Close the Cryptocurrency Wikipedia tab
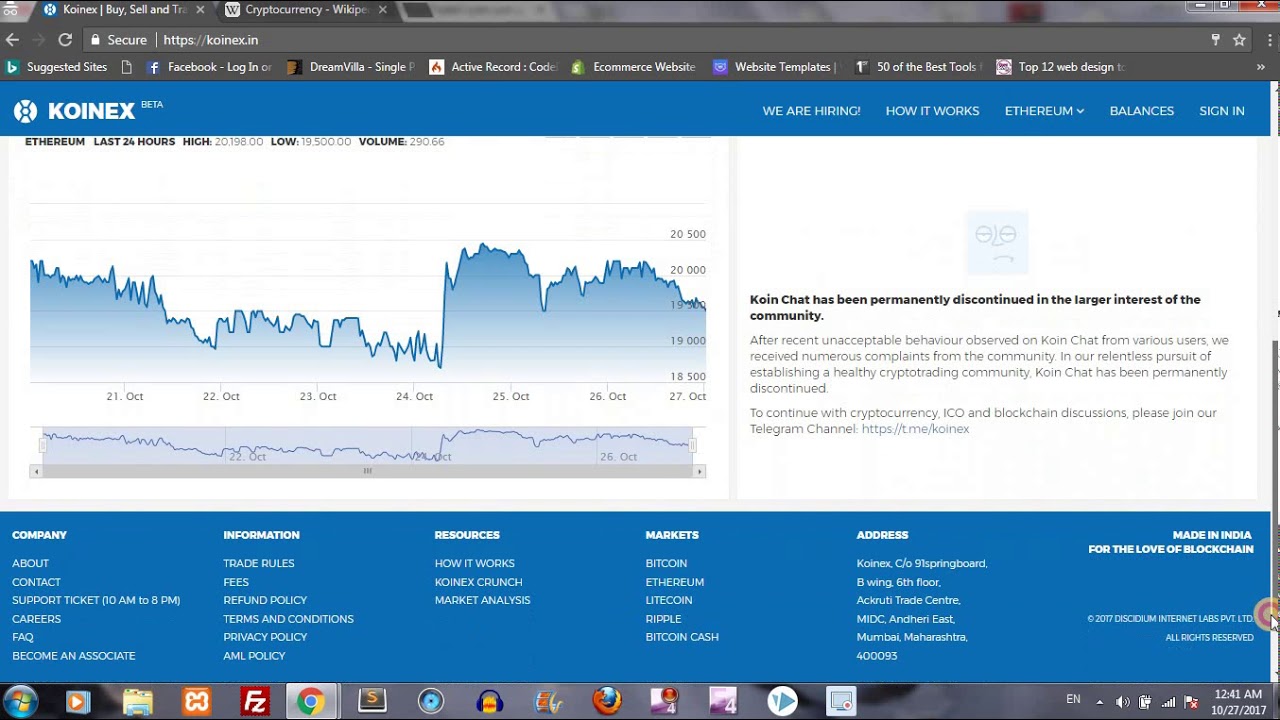The width and height of the screenshot is (1280, 720). point(382,10)
